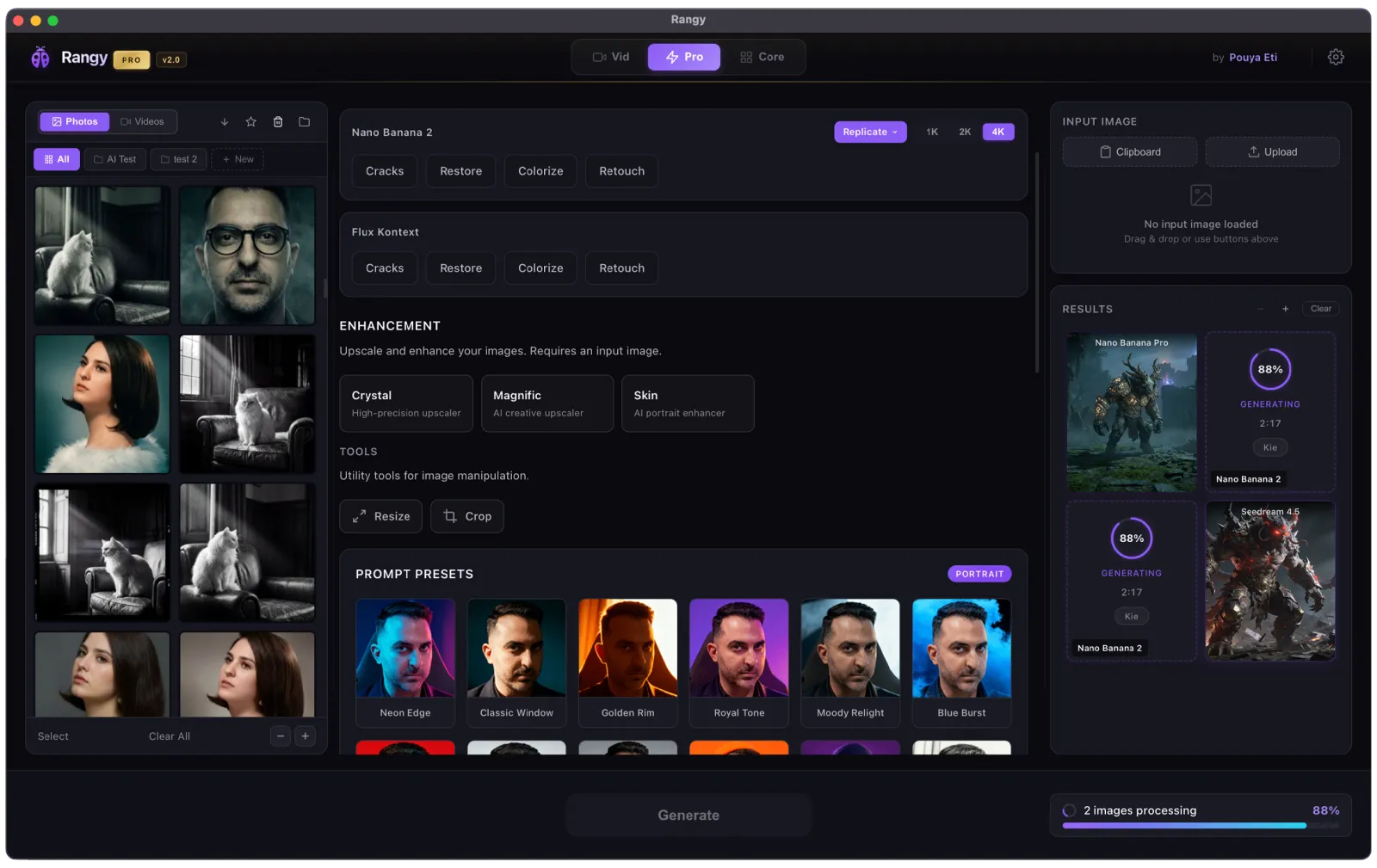Open the settings gear icon
The image size is (1377, 868).
(1335, 57)
